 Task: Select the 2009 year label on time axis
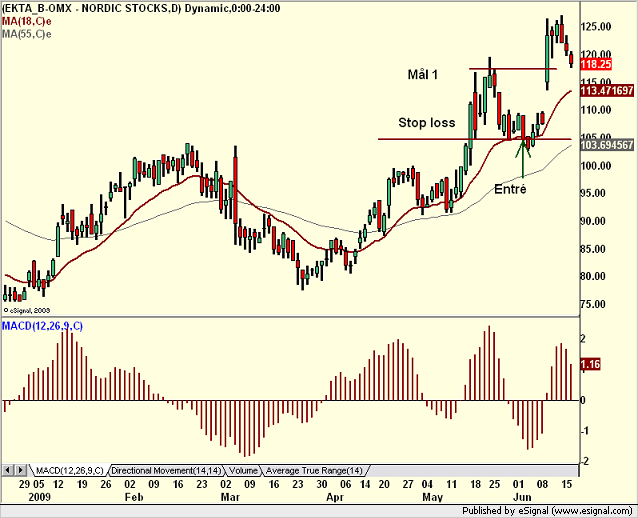39,497
